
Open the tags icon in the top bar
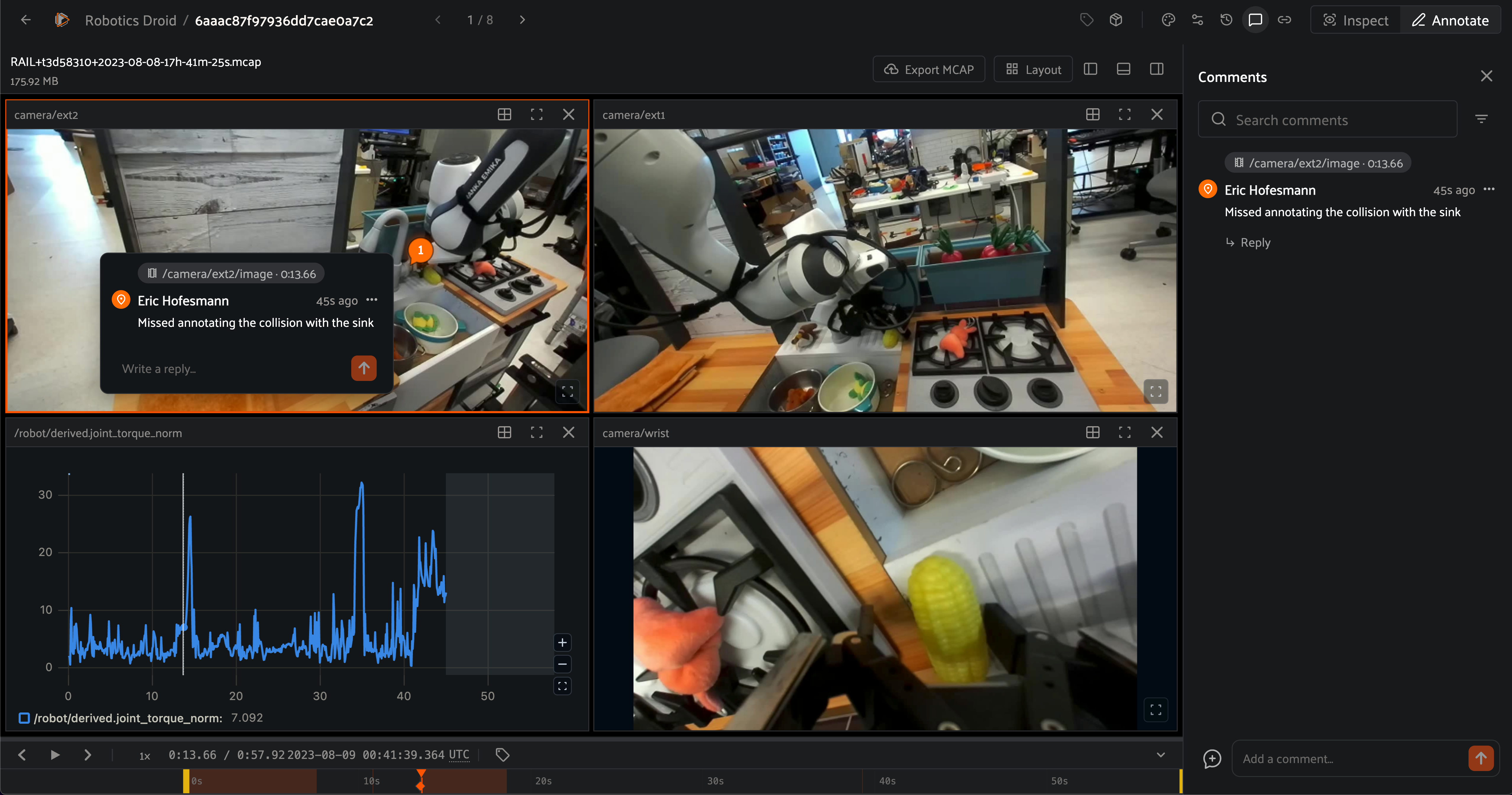tap(1087, 20)
